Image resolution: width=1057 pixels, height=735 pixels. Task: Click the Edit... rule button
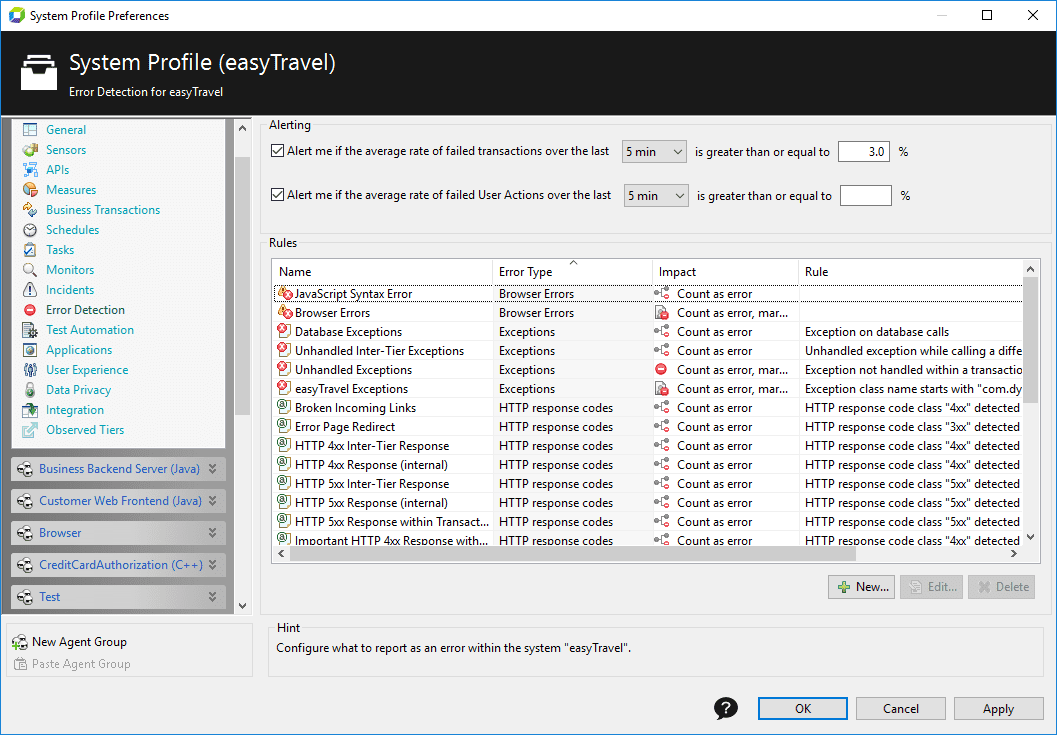pos(932,587)
